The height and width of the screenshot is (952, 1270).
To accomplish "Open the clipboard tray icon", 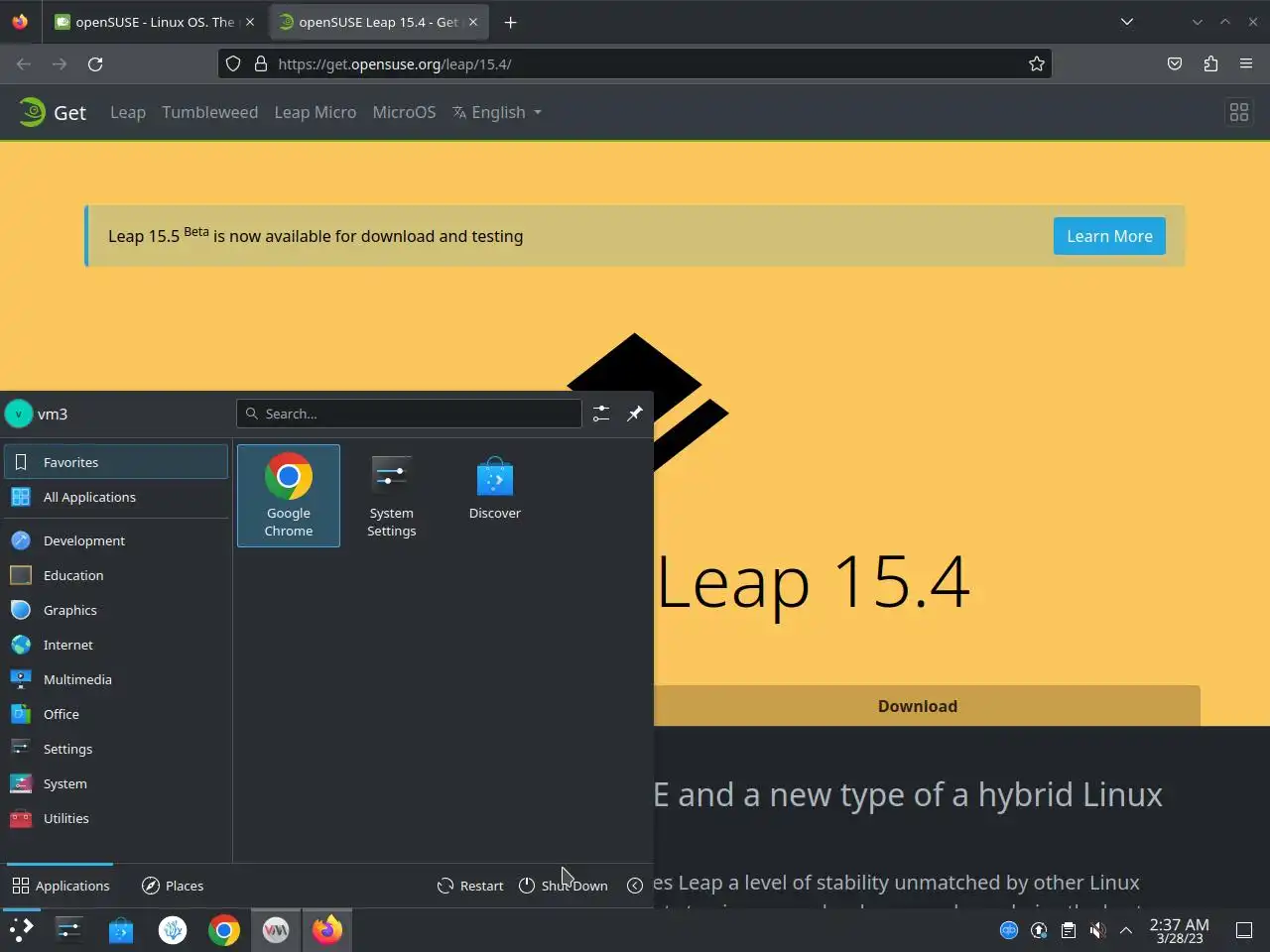I will tap(1069, 930).
